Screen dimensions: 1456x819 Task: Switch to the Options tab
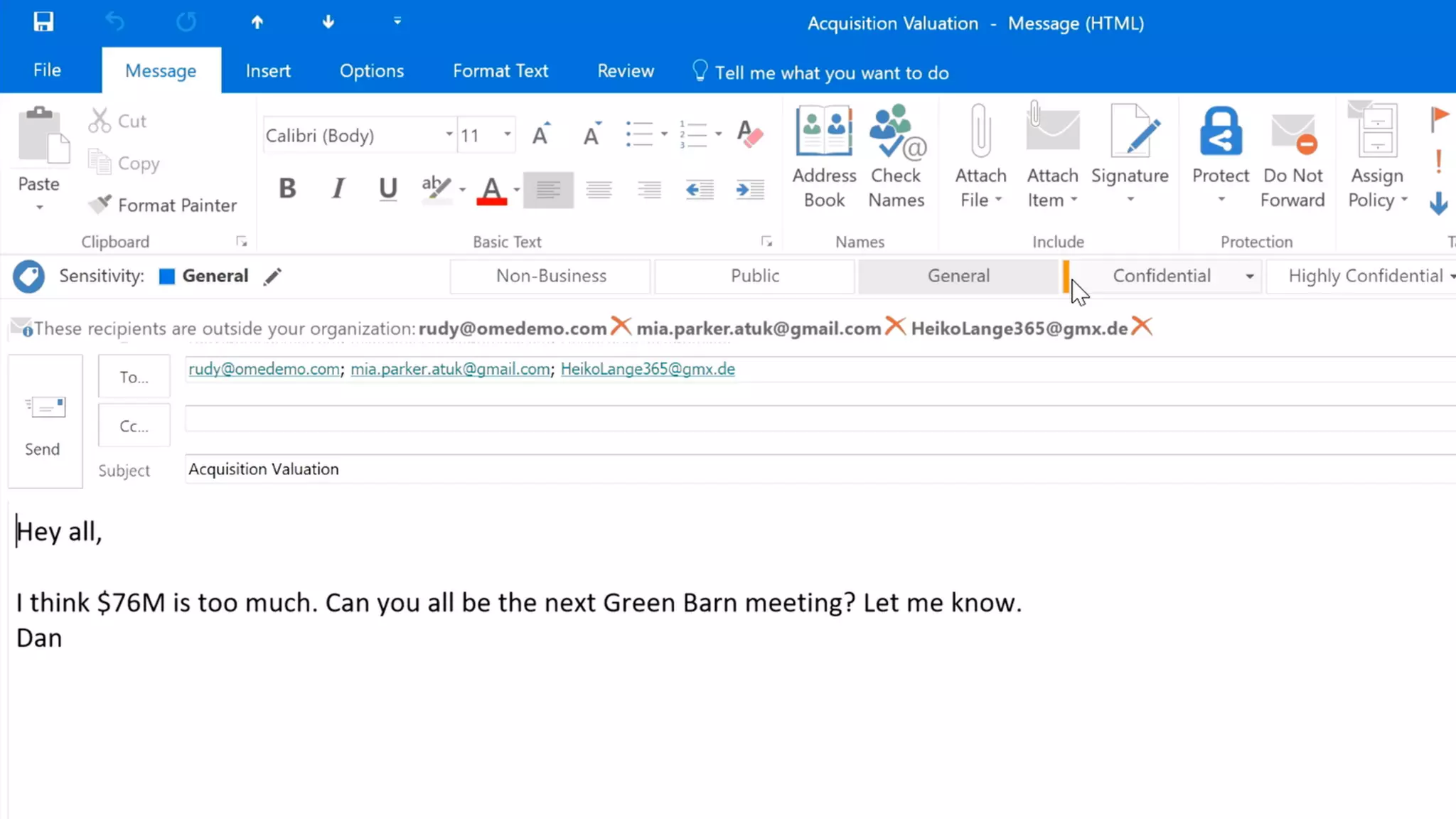372,70
